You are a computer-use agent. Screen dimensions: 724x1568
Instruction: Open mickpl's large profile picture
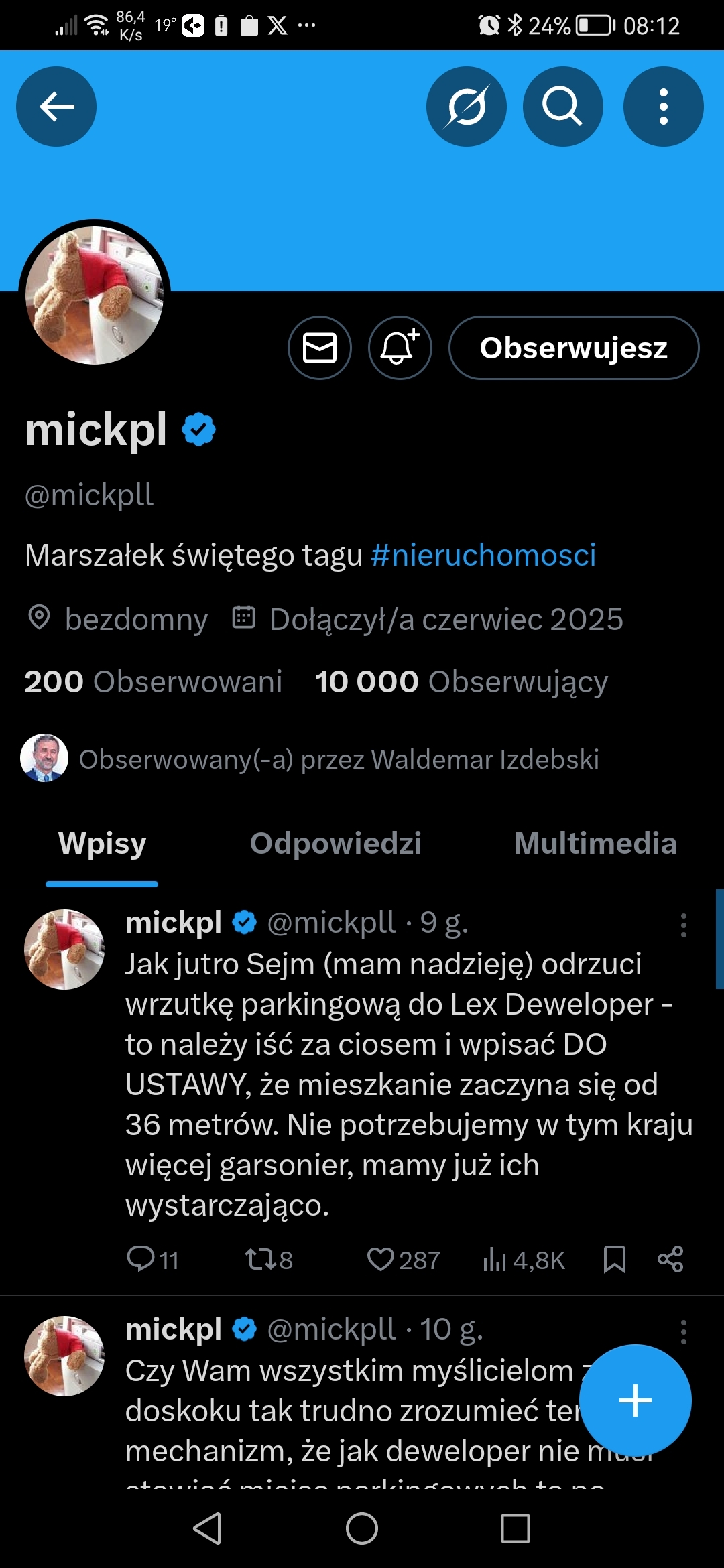[x=95, y=296]
